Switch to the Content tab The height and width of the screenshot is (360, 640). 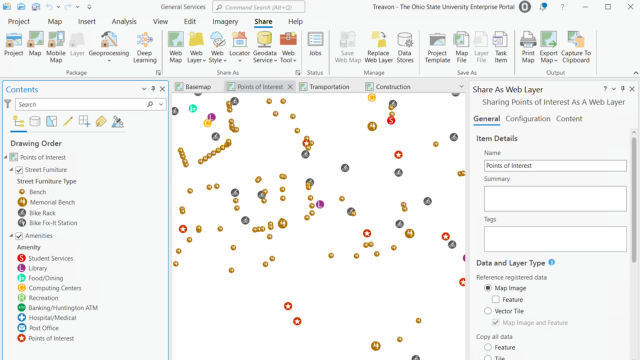[569, 119]
